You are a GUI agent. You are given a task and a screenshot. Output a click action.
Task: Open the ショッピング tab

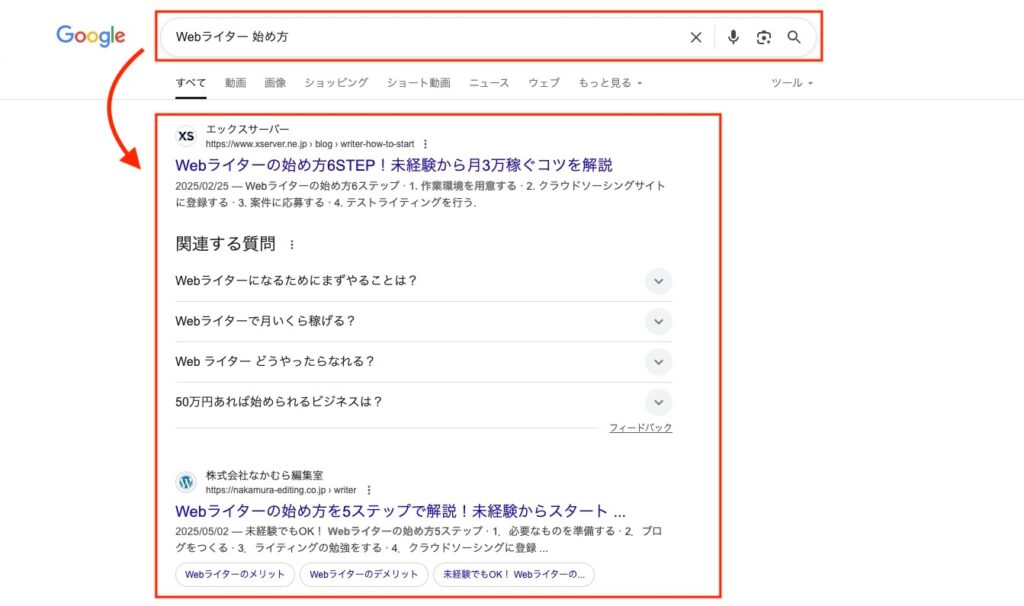[336, 83]
